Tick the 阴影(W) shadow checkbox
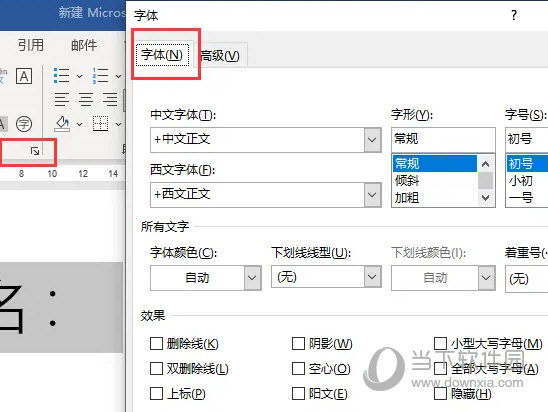The height and width of the screenshot is (412, 548). click(x=298, y=344)
